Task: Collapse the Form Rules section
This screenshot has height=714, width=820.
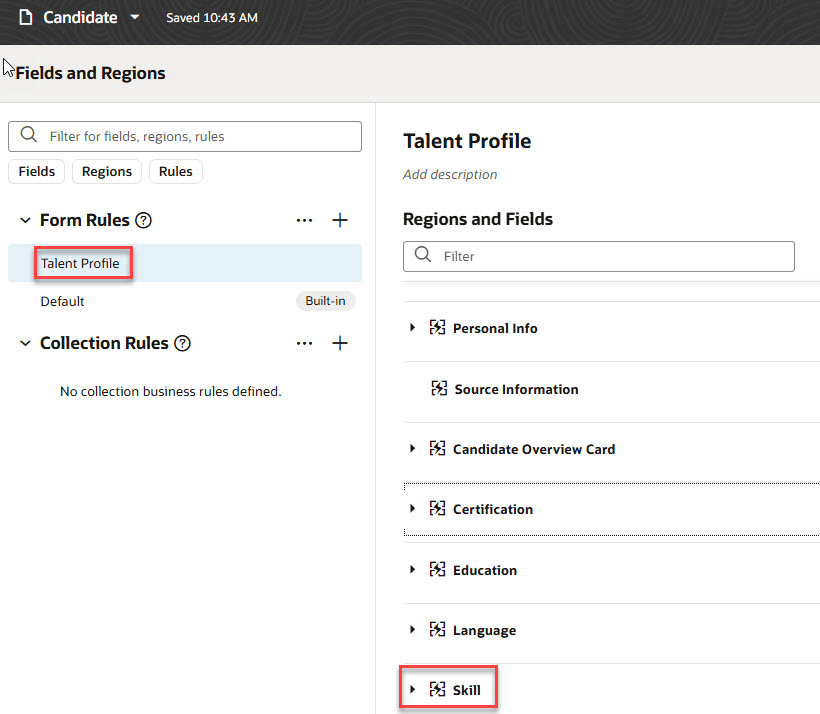Action: (24, 220)
